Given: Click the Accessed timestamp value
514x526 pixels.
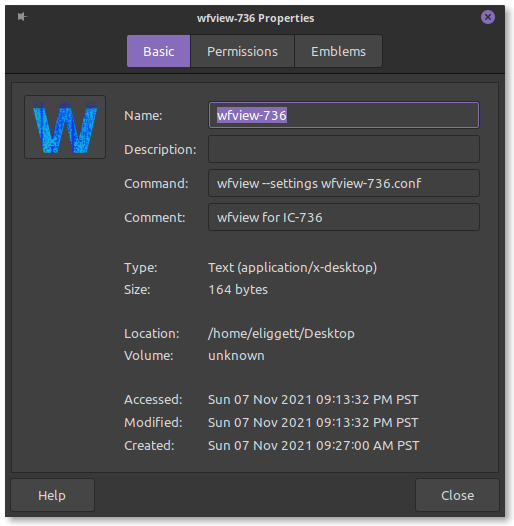Looking at the screenshot, I should pyautogui.click(x=313, y=400).
